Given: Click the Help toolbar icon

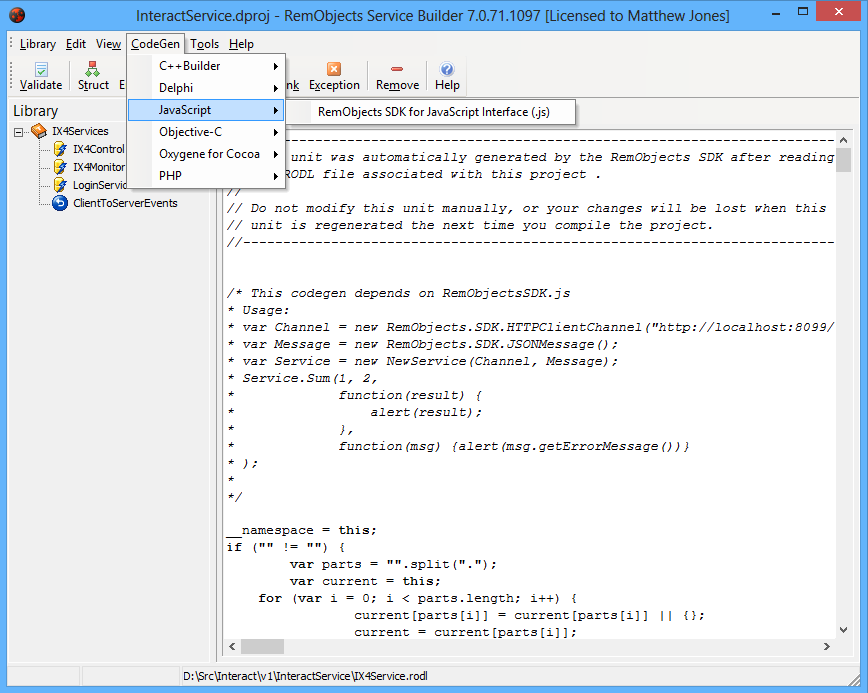Looking at the screenshot, I should click(x=447, y=69).
